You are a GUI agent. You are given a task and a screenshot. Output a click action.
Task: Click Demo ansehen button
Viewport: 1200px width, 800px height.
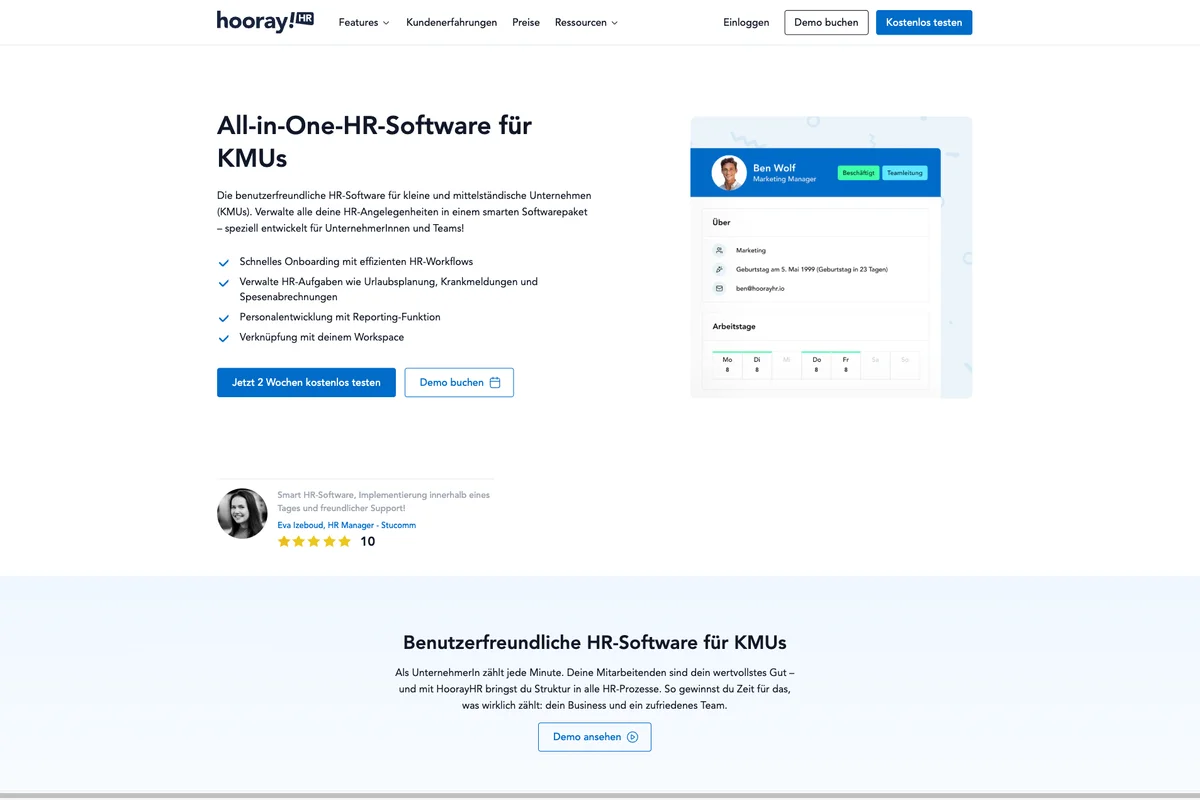(595, 737)
